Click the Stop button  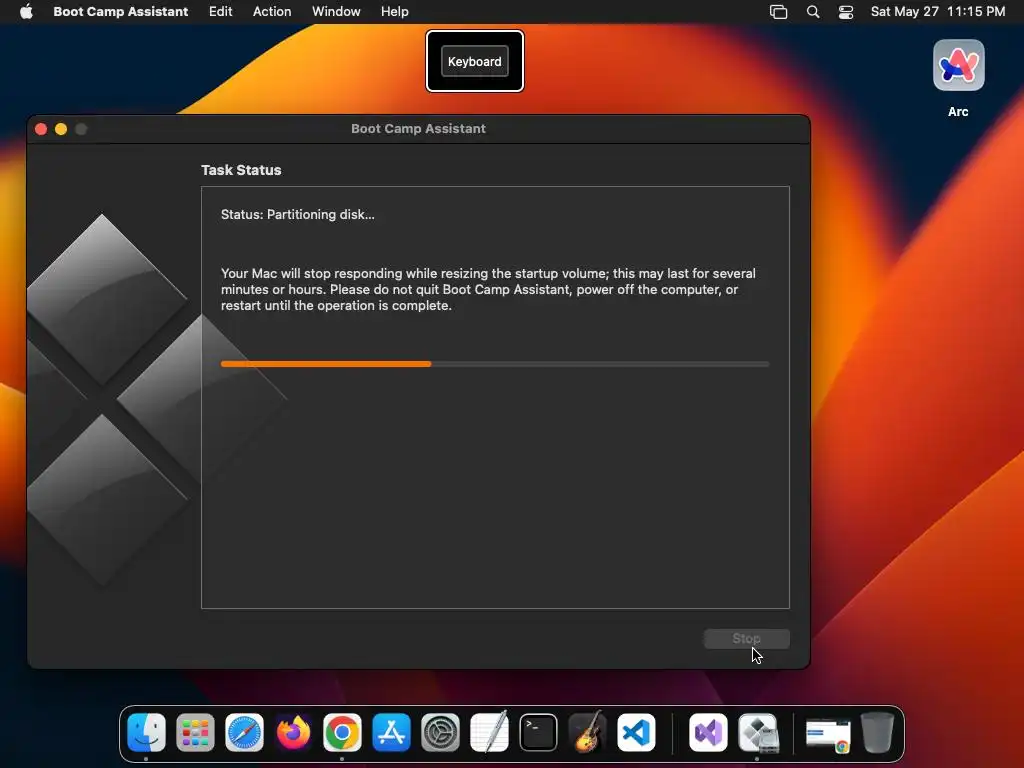[746, 639]
